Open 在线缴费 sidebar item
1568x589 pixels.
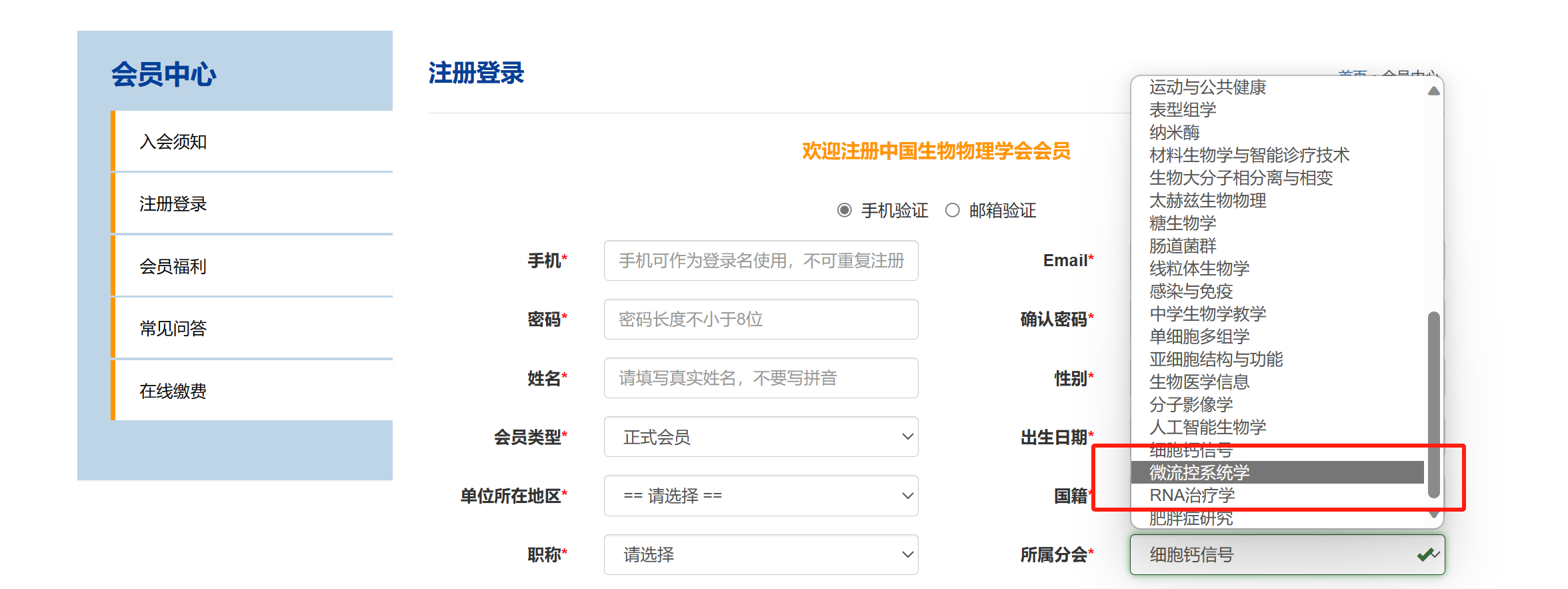point(173,391)
